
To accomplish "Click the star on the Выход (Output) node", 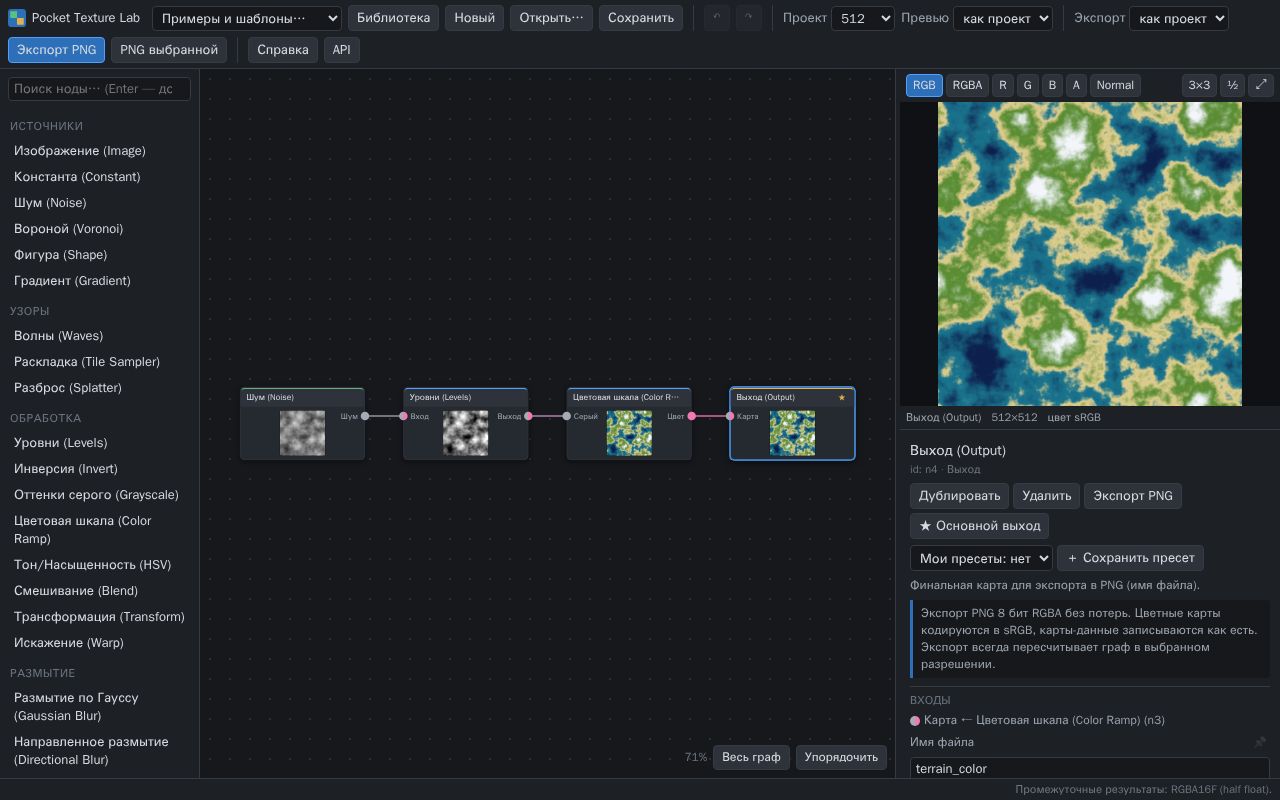I will 842,397.
